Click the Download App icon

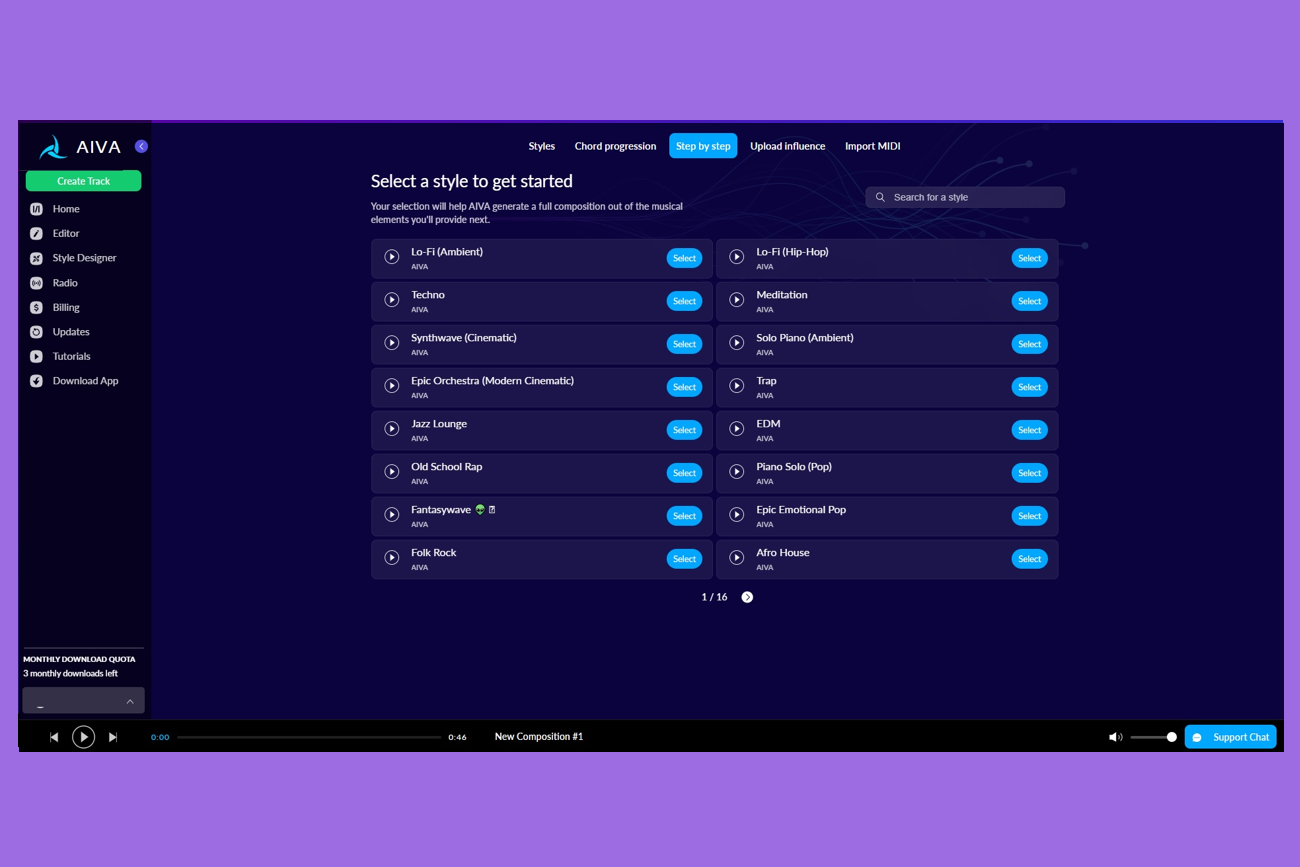coord(36,381)
